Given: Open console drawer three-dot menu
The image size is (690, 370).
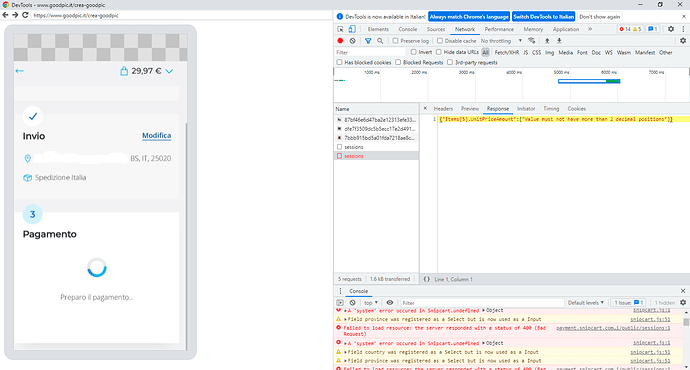Looking at the screenshot, I should tap(340, 291).
